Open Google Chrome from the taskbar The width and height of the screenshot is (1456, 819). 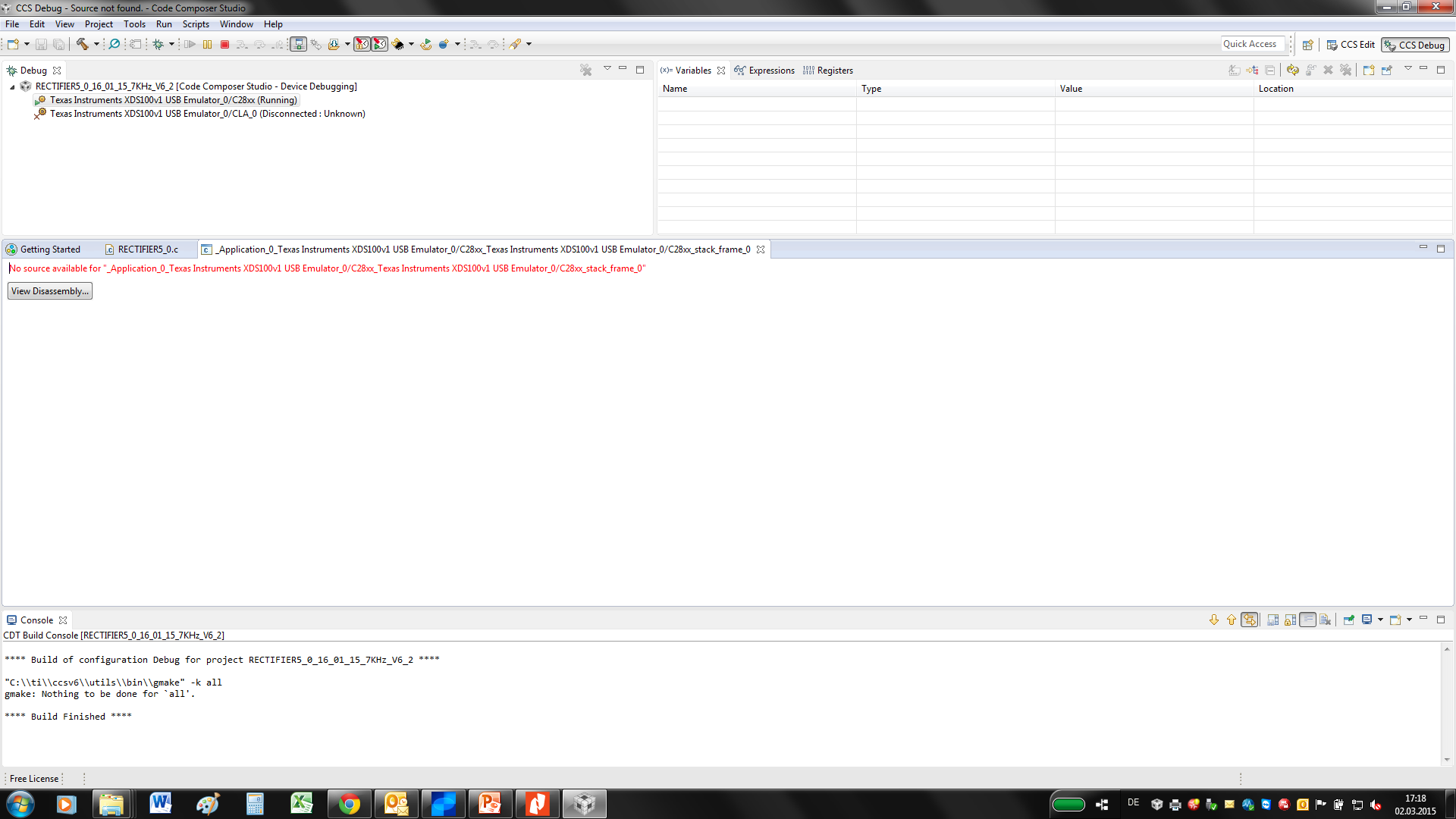(x=350, y=804)
